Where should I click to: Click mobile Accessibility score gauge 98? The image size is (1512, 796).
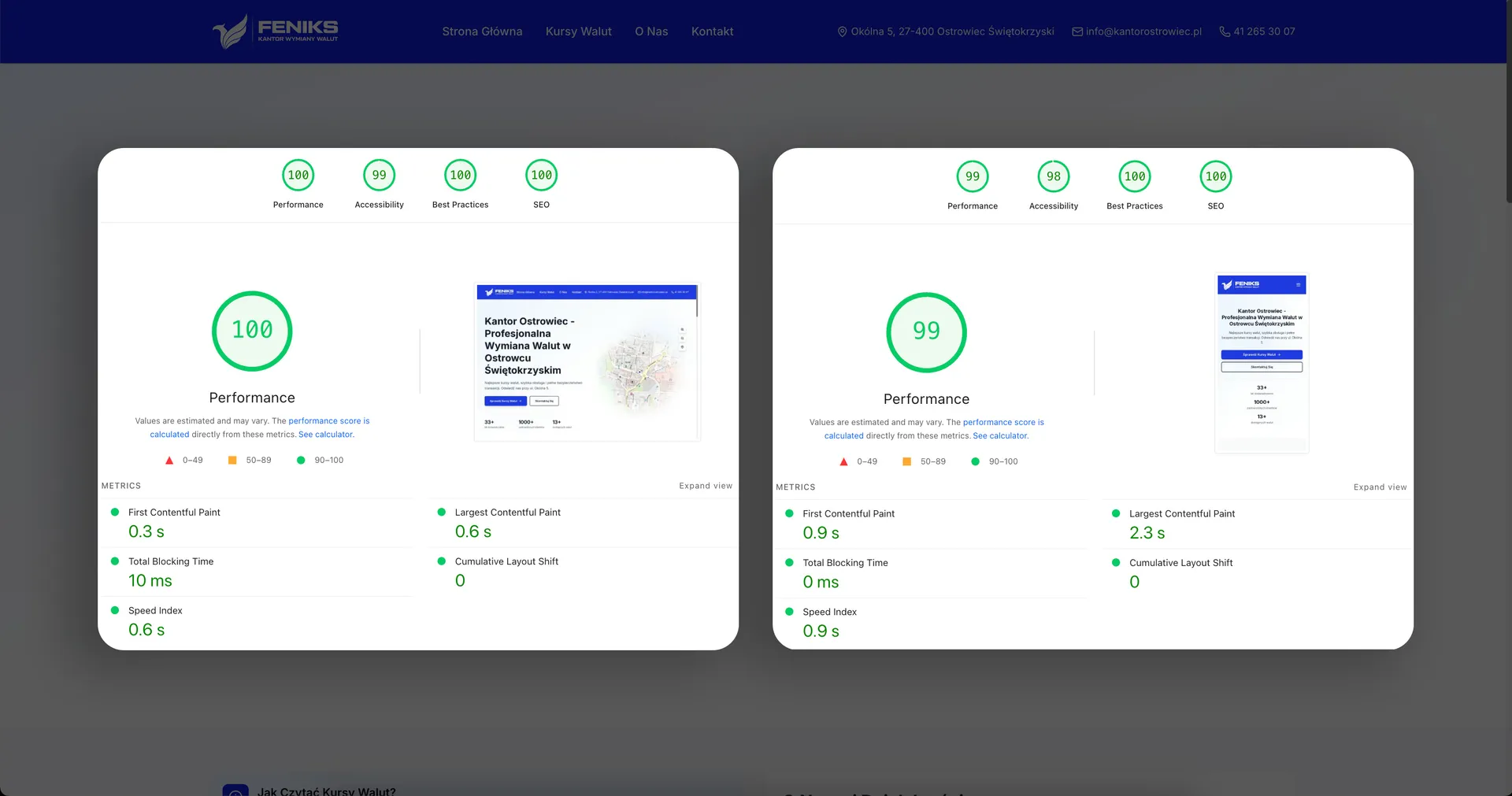[x=1053, y=177]
